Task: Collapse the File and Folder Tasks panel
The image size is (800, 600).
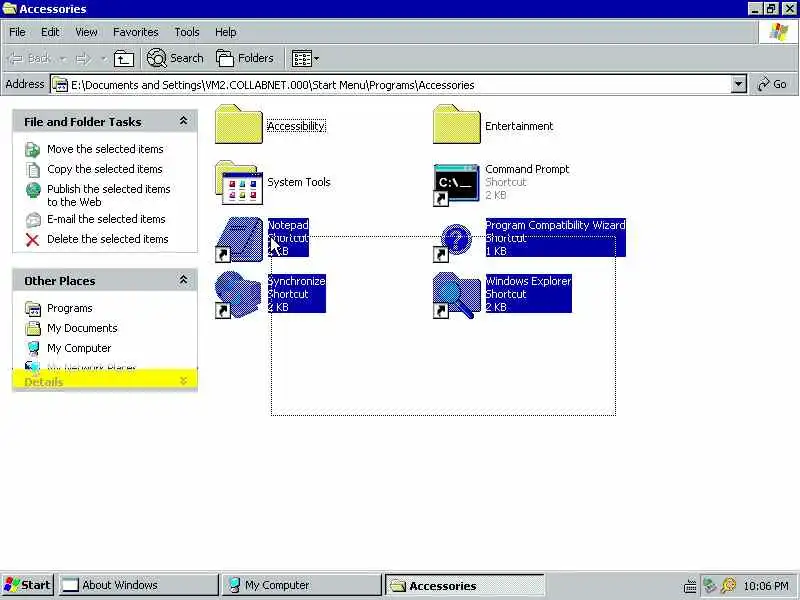Action: (x=183, y=121)
